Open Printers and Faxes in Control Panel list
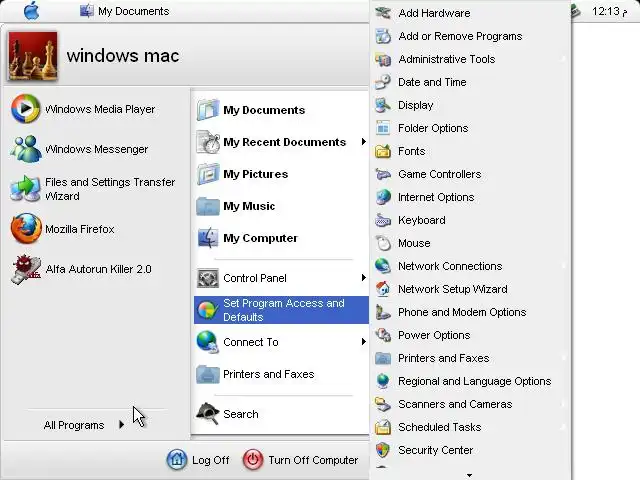Image resolution: width=640 pixels, height=480 pixels. click(x=470, y=358)
